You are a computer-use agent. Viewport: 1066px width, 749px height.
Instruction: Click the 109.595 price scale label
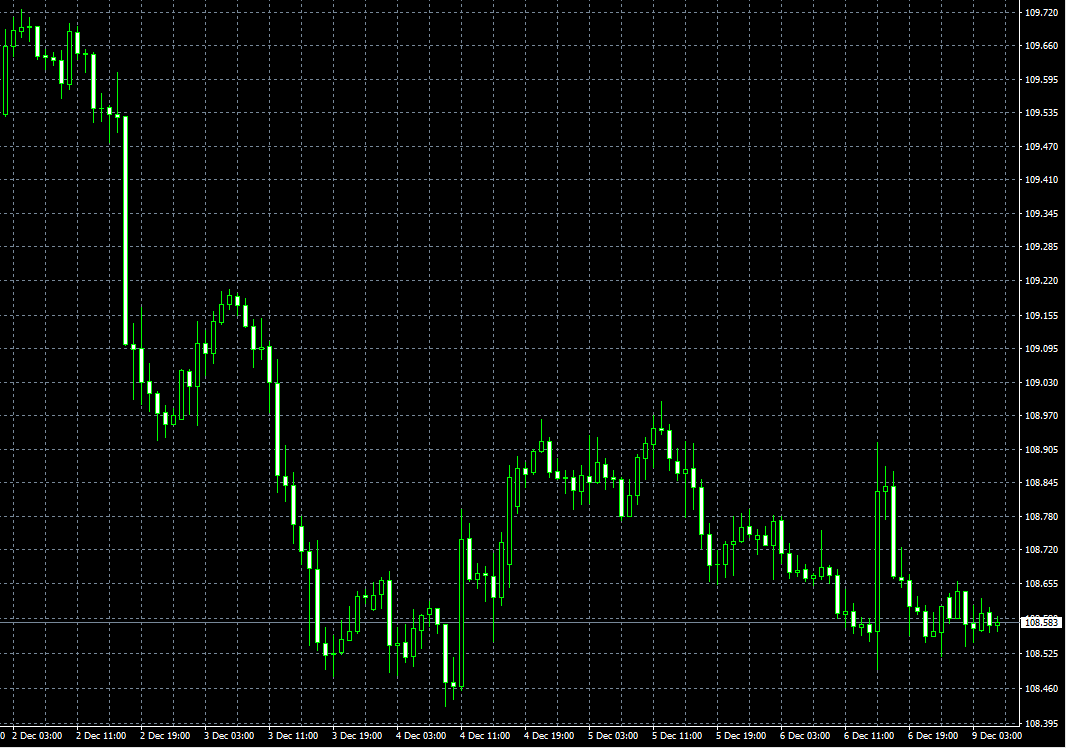tap(1042, 80)
